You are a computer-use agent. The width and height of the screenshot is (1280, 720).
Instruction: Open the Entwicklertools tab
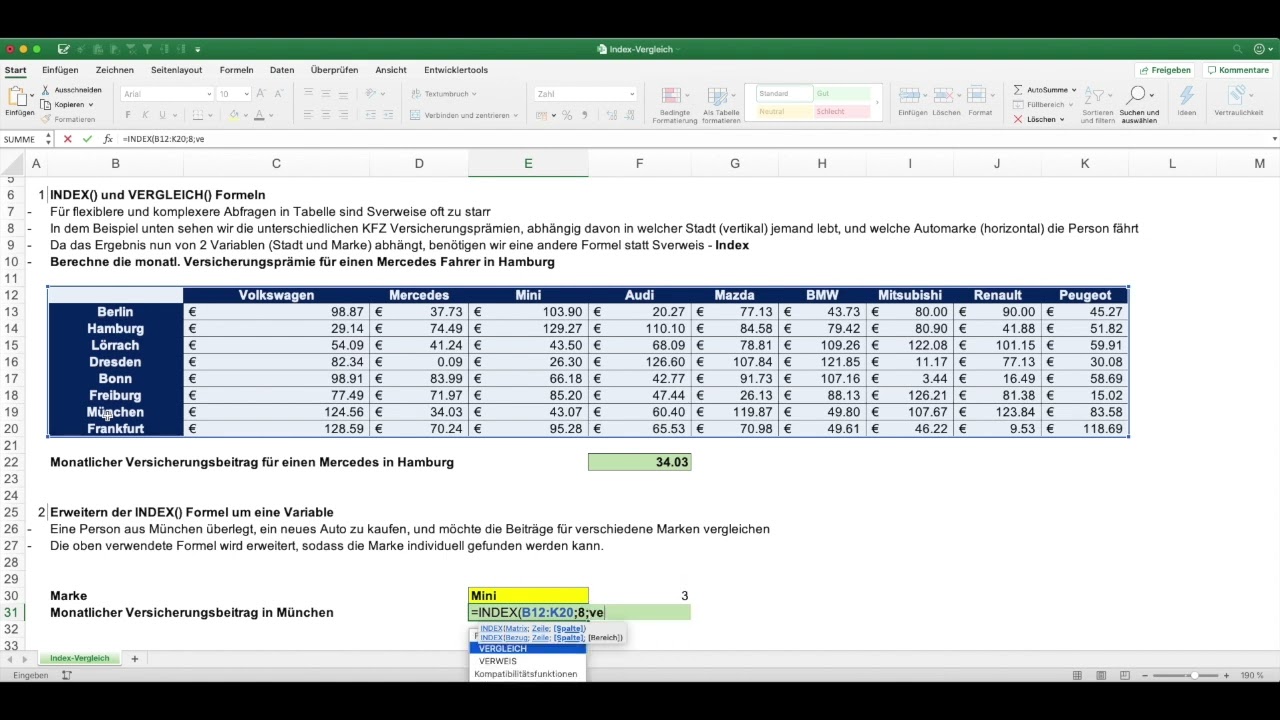tap(456, 70)
